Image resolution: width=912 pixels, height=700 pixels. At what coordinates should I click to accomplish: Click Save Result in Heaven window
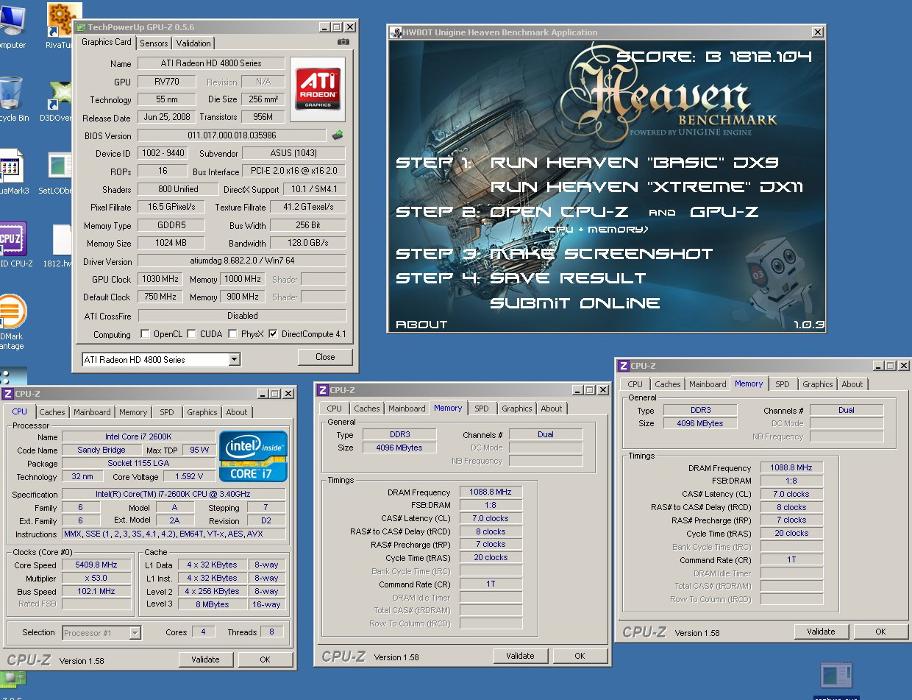point(568,278)
